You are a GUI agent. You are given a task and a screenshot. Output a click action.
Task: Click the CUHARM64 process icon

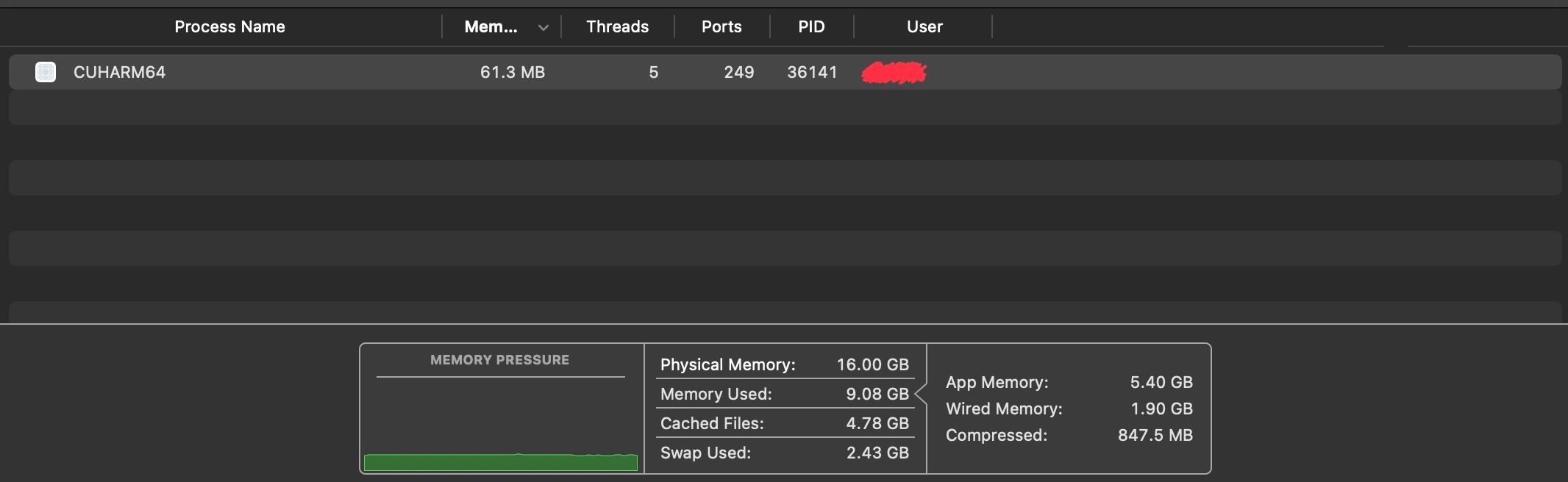pos(46,72)
